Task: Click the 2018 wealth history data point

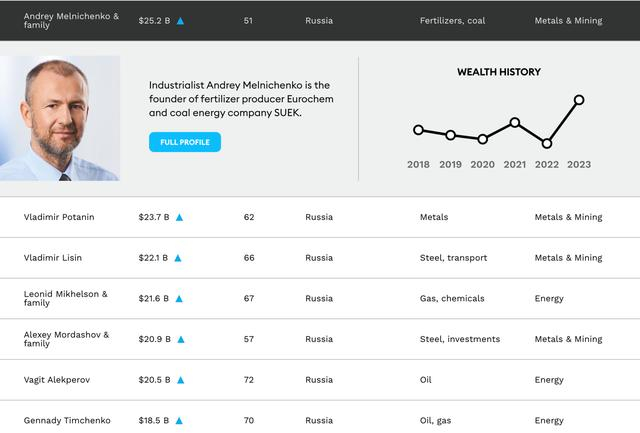Action: pos(418,130)
